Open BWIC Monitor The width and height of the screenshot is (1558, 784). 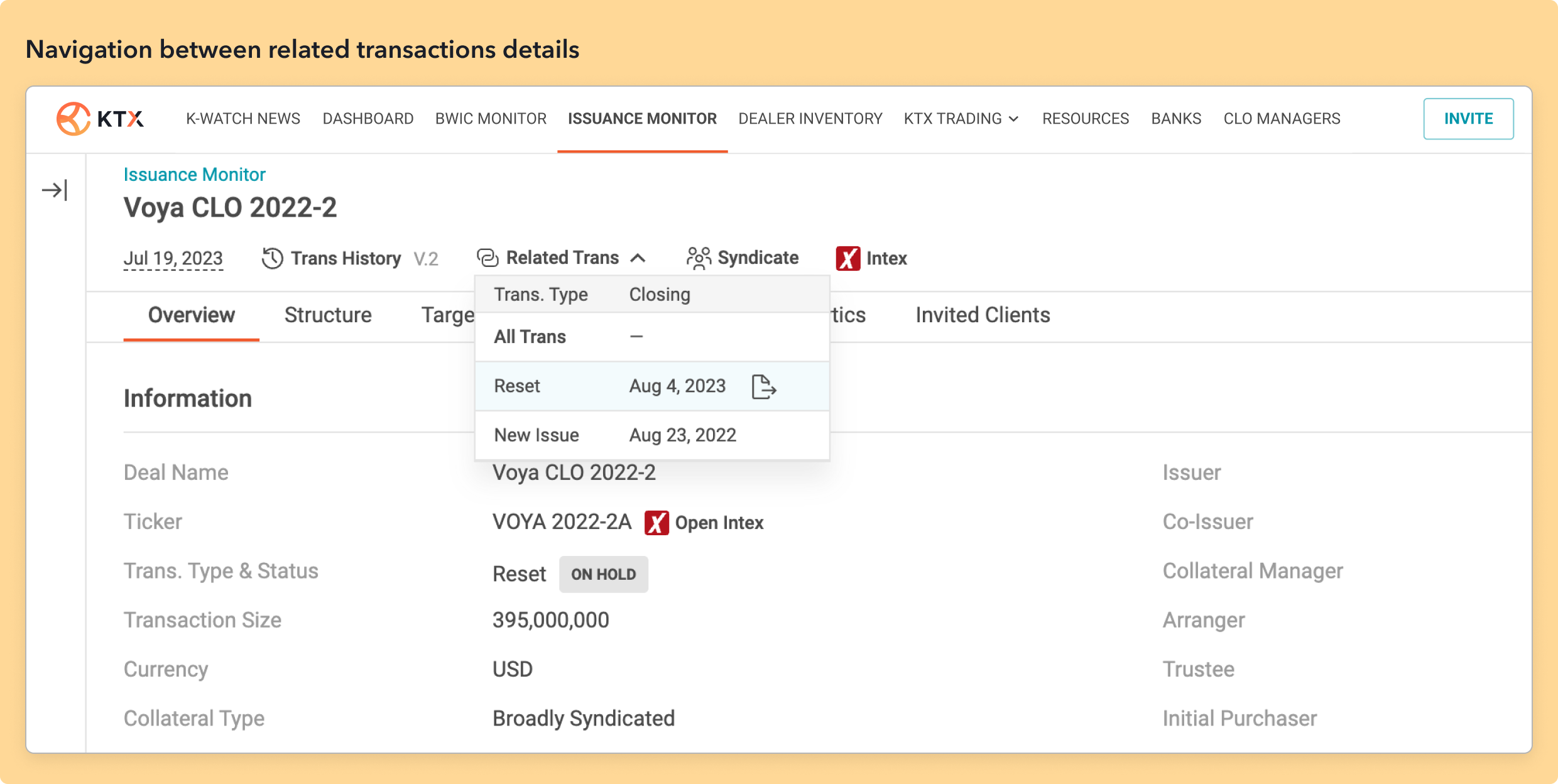point(491,119)
